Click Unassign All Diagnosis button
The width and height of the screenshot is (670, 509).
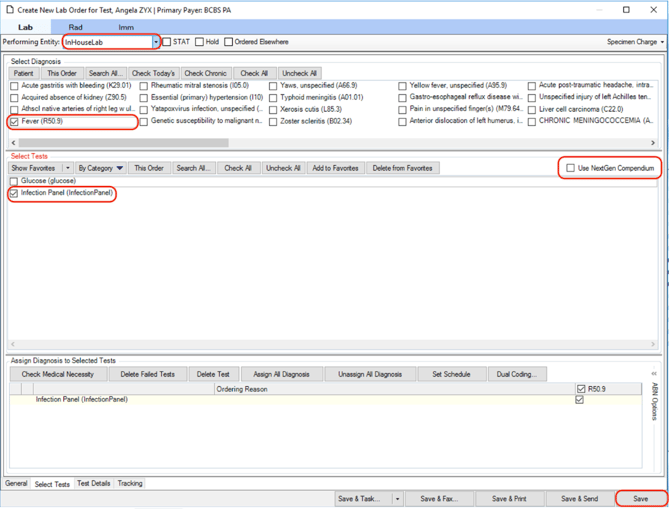(x=370, y=374)
